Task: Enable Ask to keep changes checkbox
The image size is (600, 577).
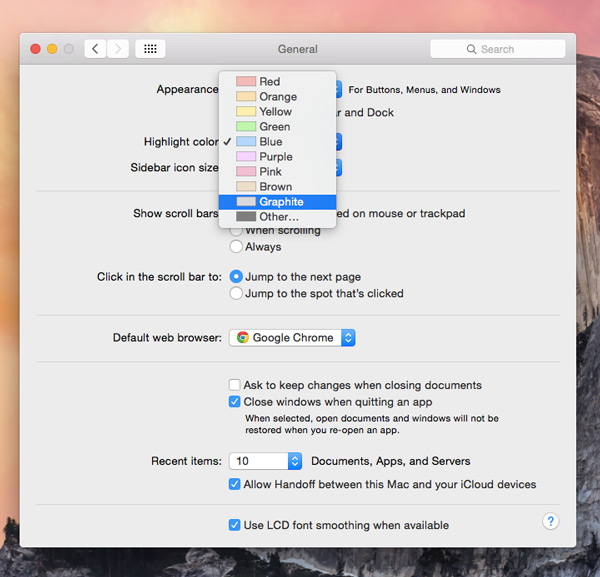Action: click(235, 385)
